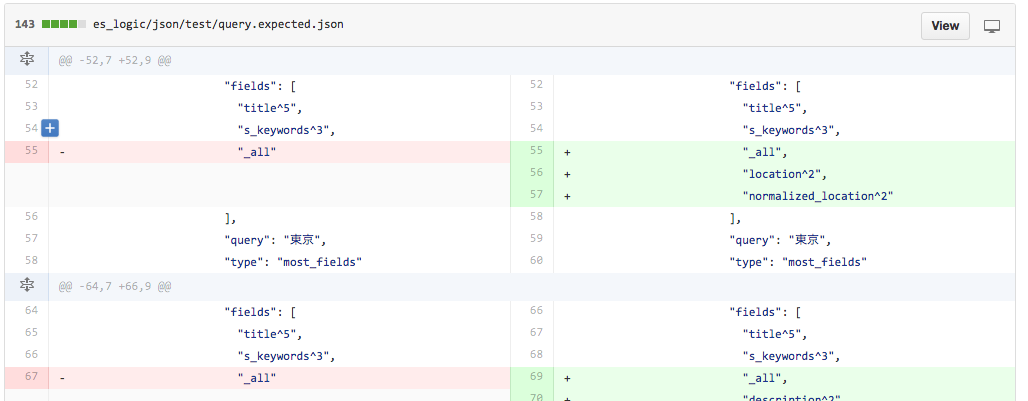1028x401 pixels.
Task: Click new line number 66
Action: click(x=536, y=311)
